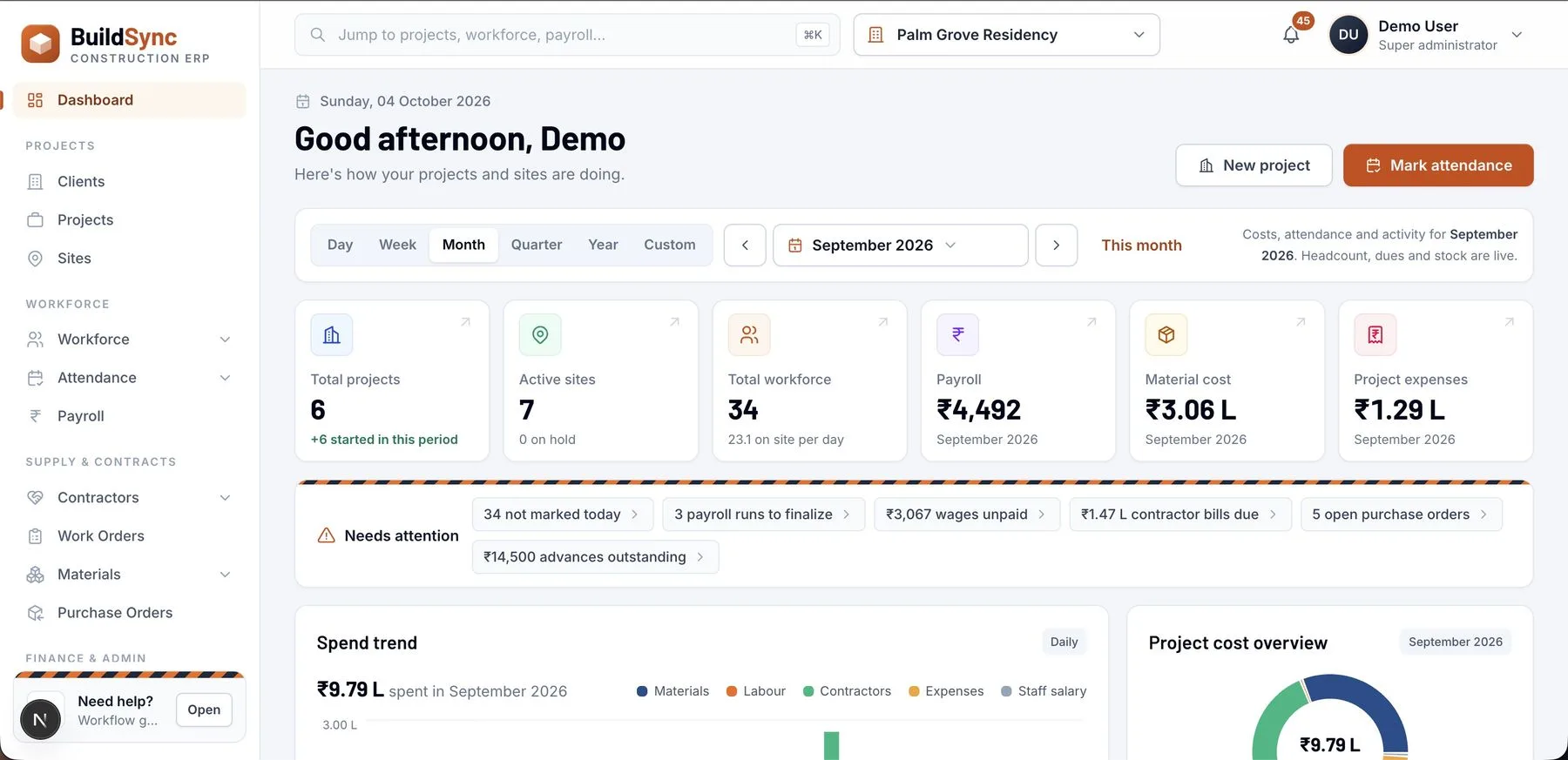Open Total projects card arrow icon
This screenshot has width=1568, height=760.
[466, 322]
